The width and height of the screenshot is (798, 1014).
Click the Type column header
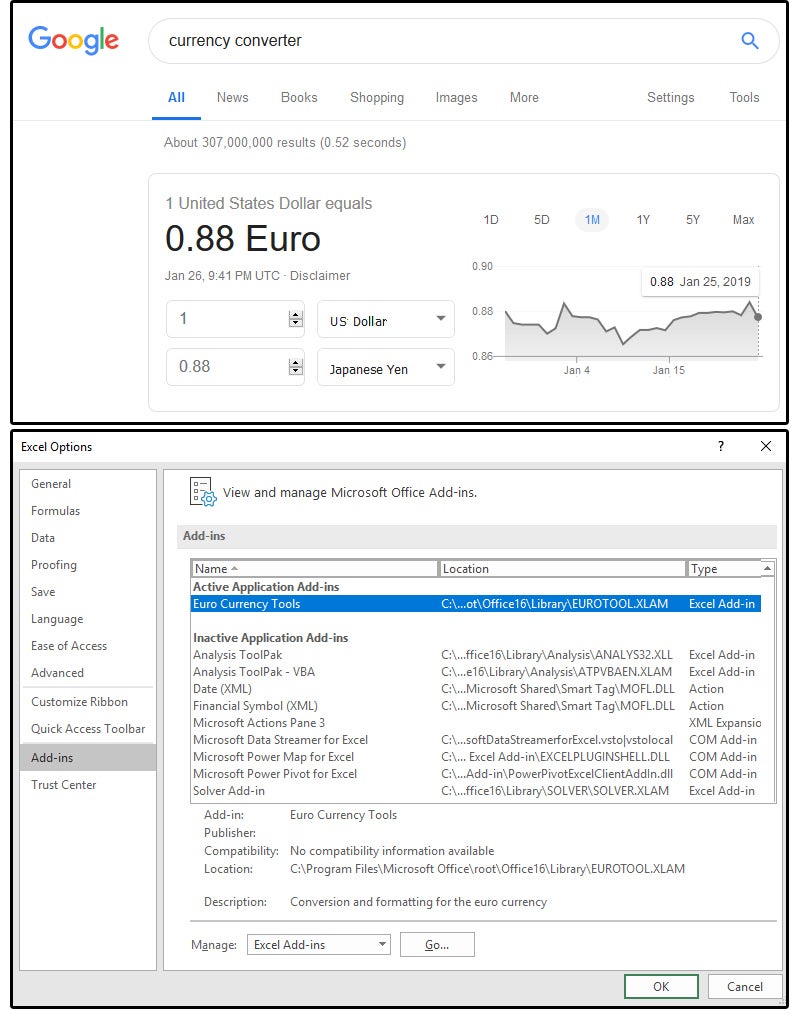click(x=723, y=568)
